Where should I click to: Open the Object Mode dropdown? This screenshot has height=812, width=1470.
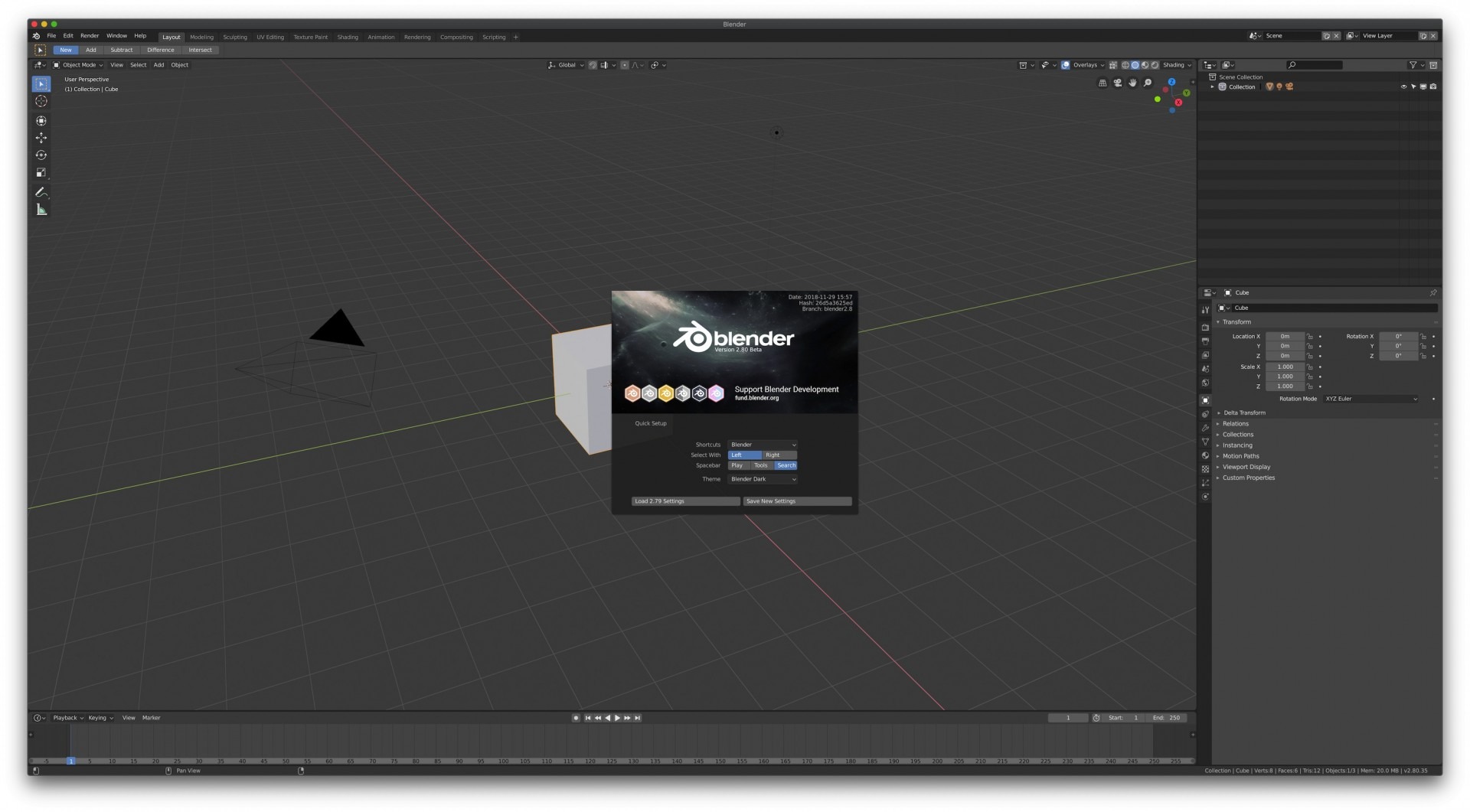coord(78,65)
